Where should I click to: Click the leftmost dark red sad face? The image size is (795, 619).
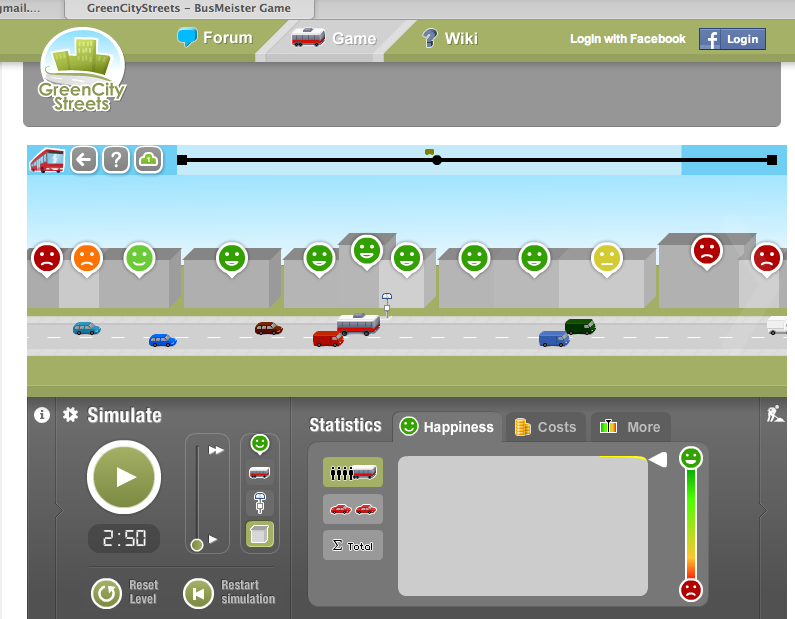tap(47, 259)
